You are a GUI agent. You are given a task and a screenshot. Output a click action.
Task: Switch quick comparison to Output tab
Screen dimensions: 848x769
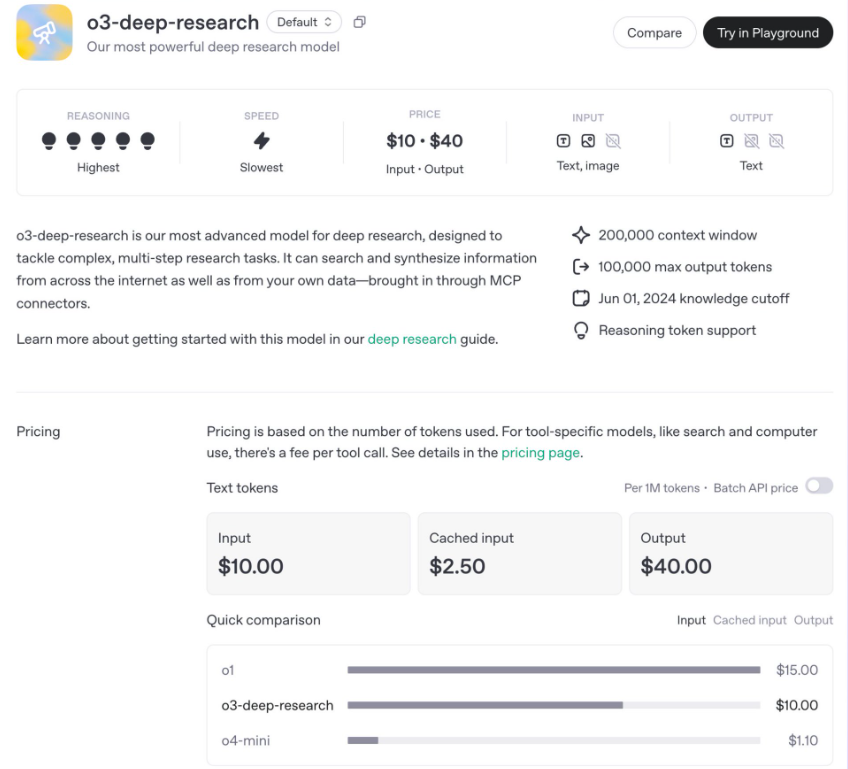click(813, 620)
